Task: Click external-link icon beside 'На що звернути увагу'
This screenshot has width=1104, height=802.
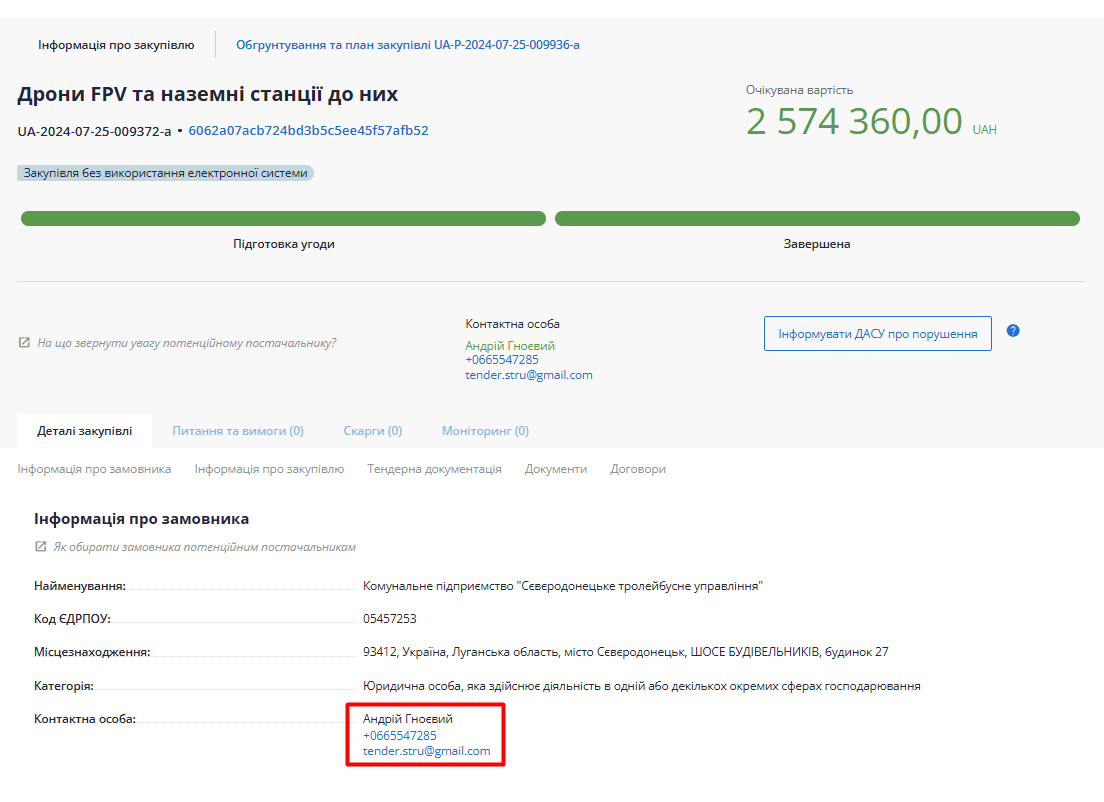Action: point(24,343)
